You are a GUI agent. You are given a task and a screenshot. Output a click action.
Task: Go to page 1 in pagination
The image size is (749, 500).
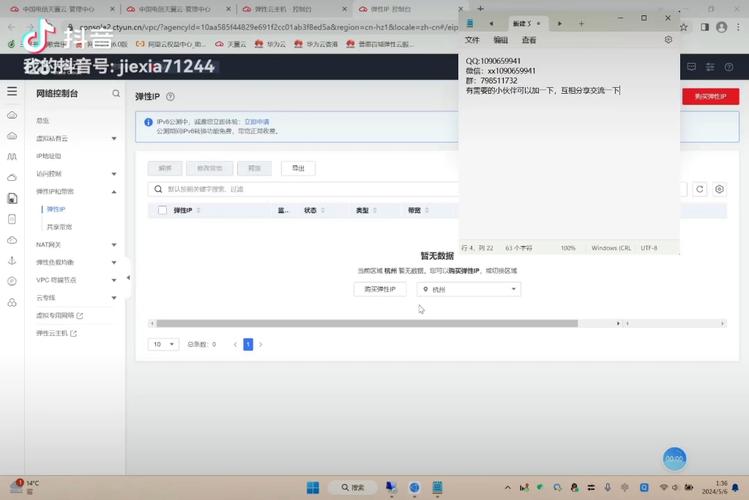coord(248,344)
